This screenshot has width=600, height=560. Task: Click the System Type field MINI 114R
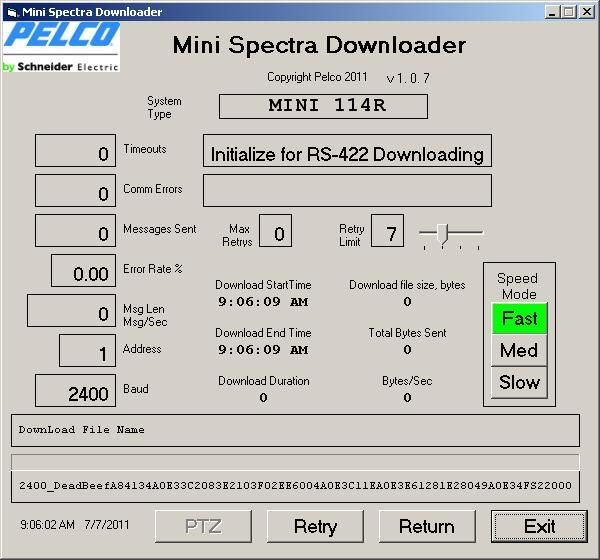tap(323, 106)
